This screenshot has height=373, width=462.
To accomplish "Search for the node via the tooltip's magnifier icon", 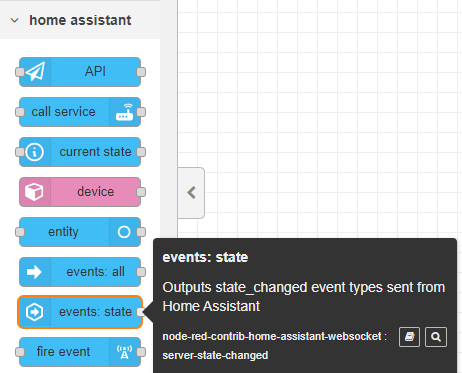I will 436,337.
